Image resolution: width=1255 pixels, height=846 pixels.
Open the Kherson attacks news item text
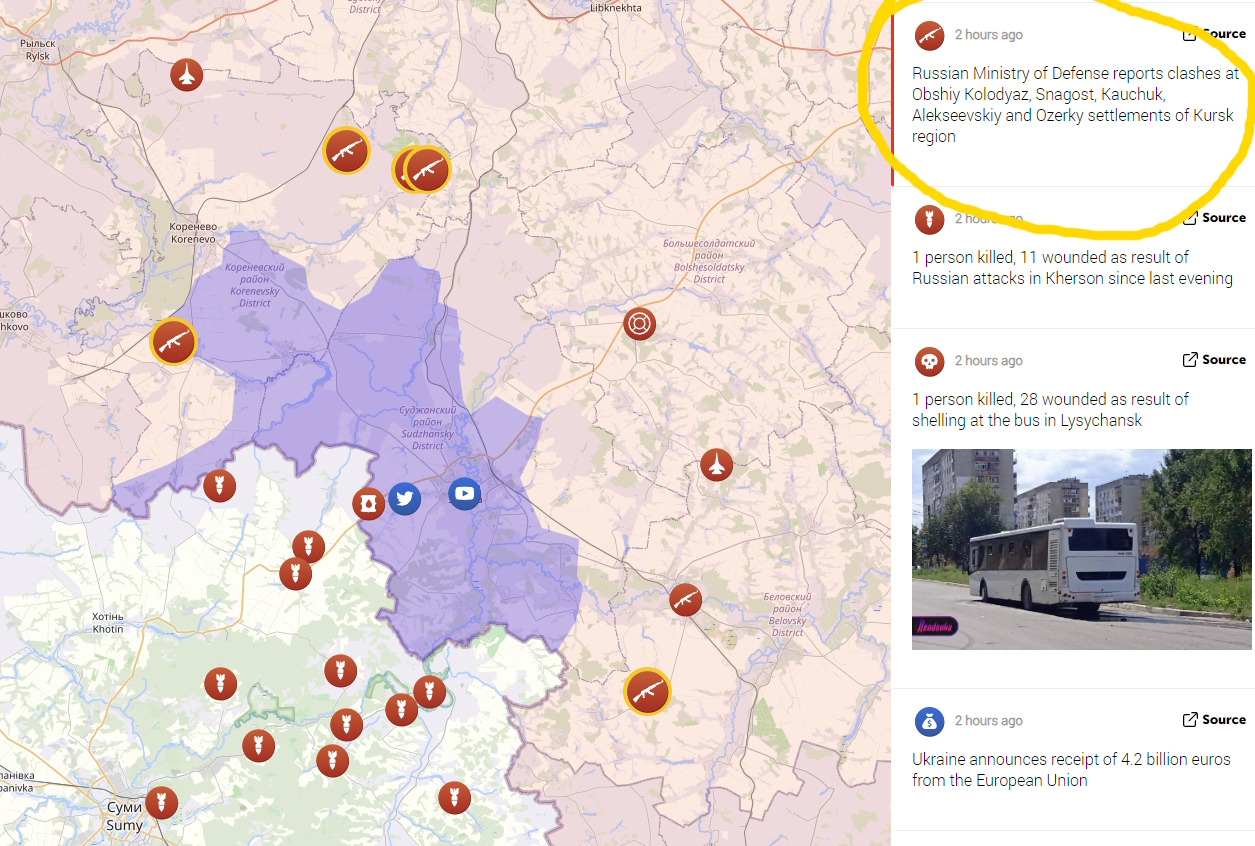click(x=1071, y=268)
